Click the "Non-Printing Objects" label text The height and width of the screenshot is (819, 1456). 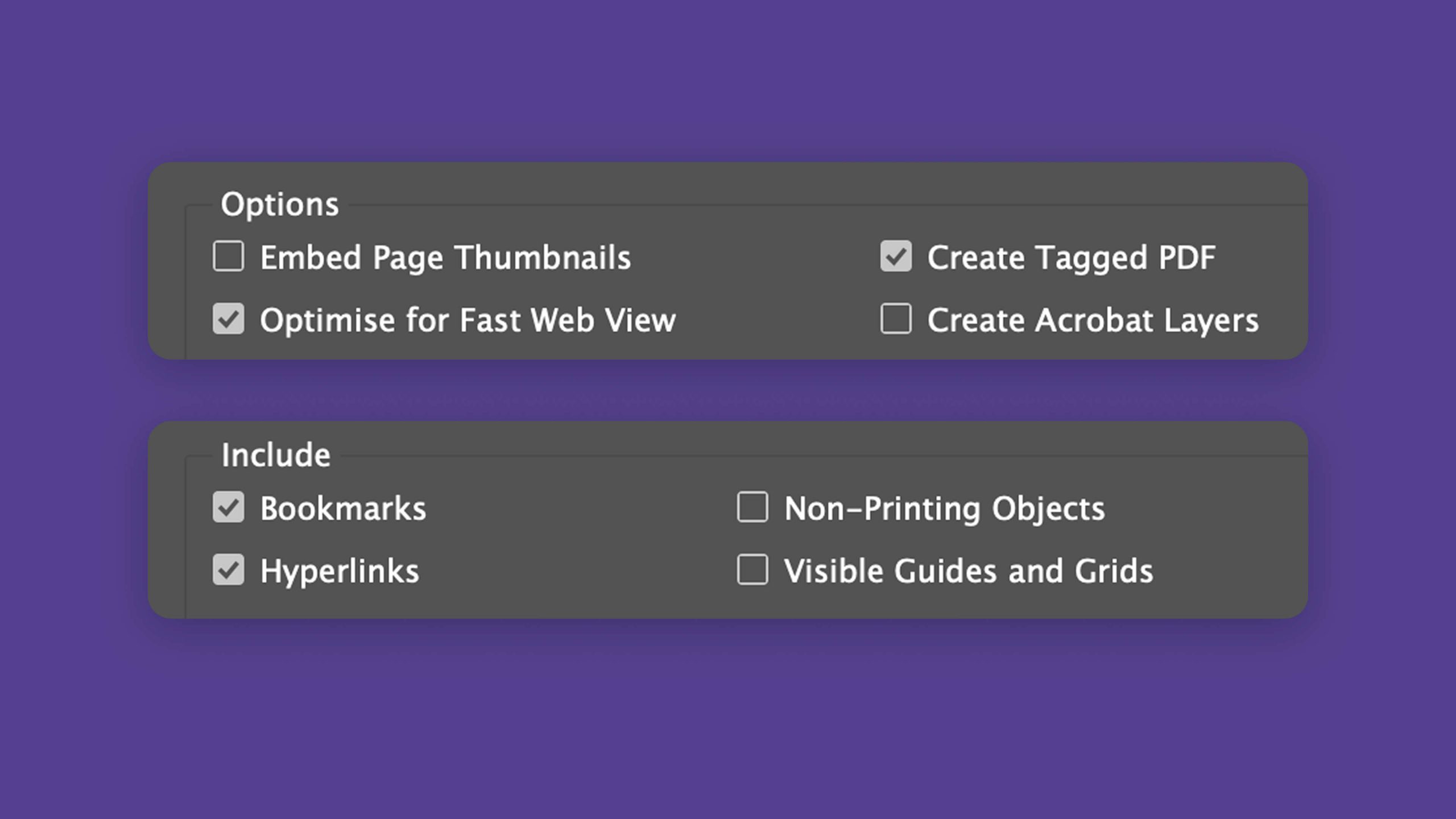[944, 508]
